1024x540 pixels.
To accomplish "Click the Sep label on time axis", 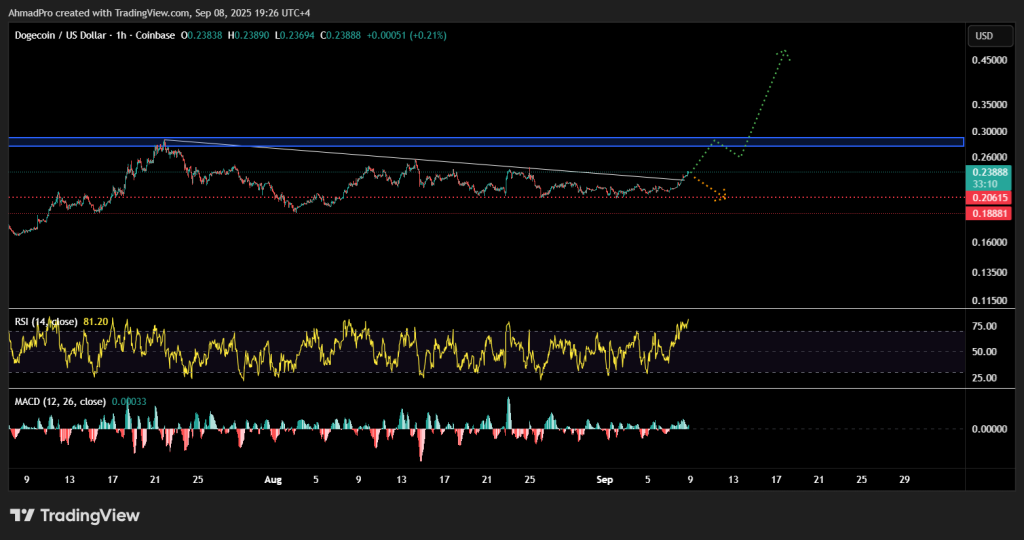I will (x=603, y=480).
